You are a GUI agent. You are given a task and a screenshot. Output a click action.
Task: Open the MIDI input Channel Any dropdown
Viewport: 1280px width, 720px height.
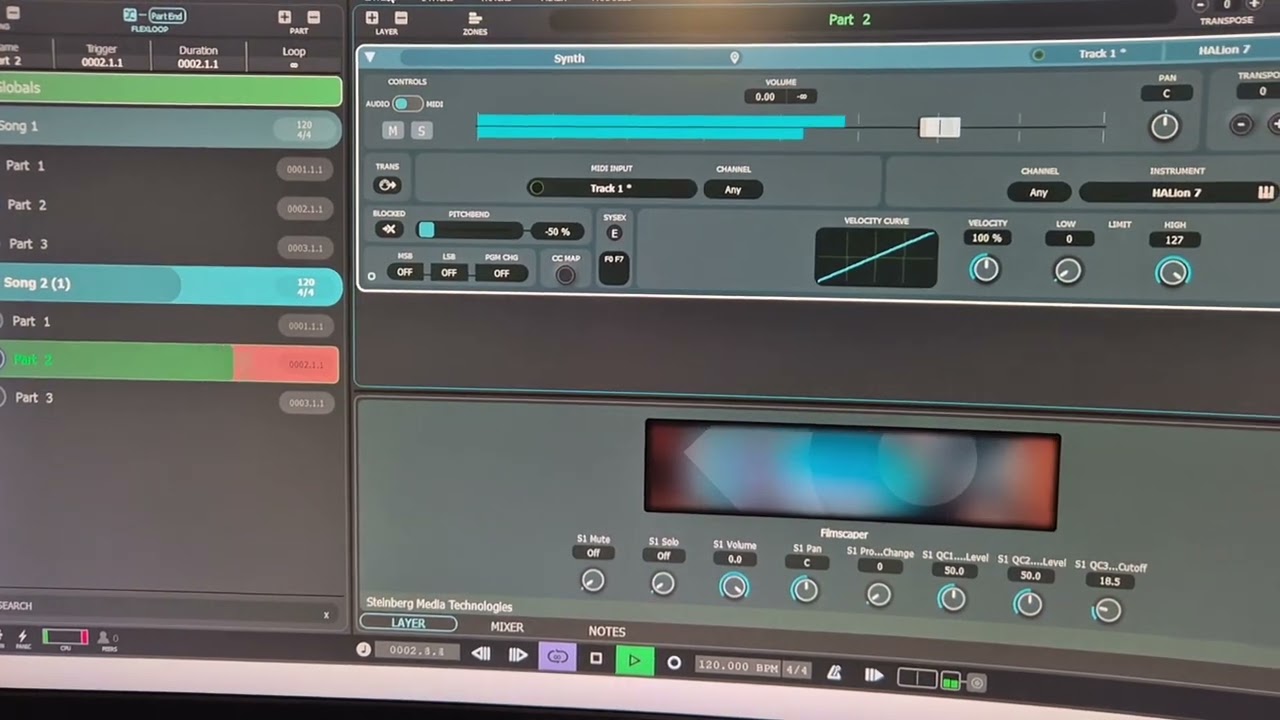733,189
